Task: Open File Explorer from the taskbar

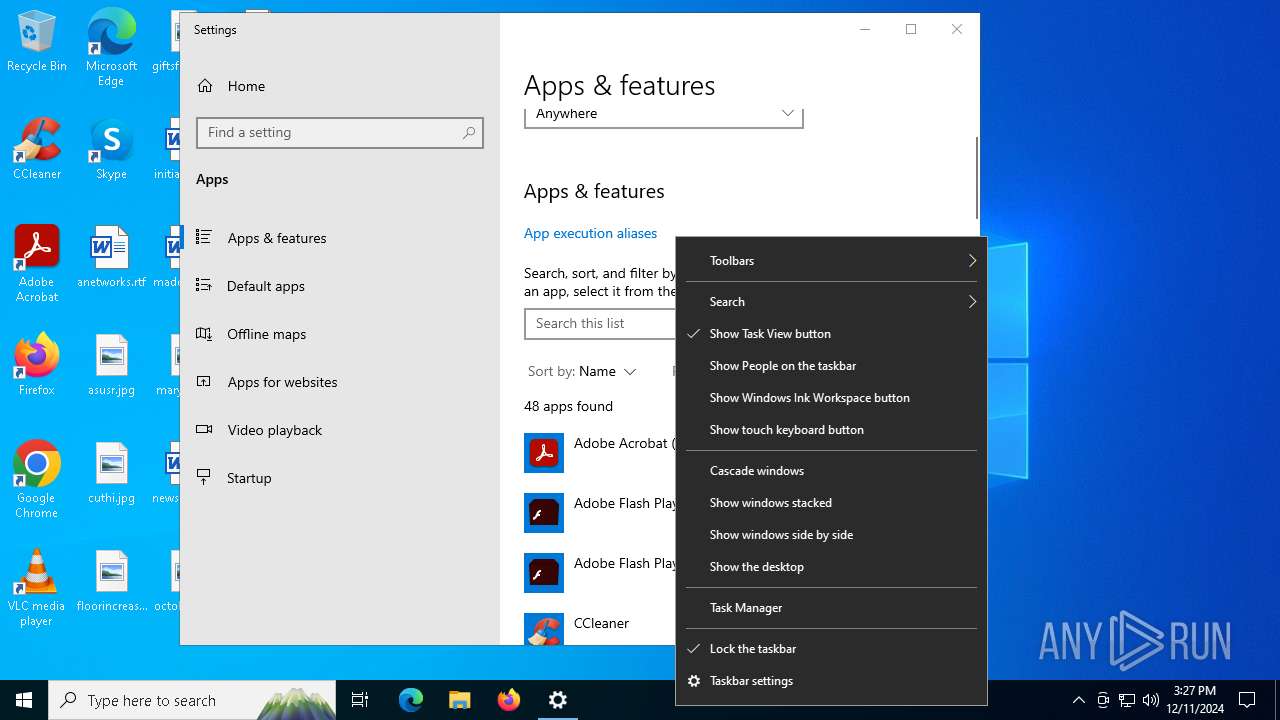Action: [460, 700]
